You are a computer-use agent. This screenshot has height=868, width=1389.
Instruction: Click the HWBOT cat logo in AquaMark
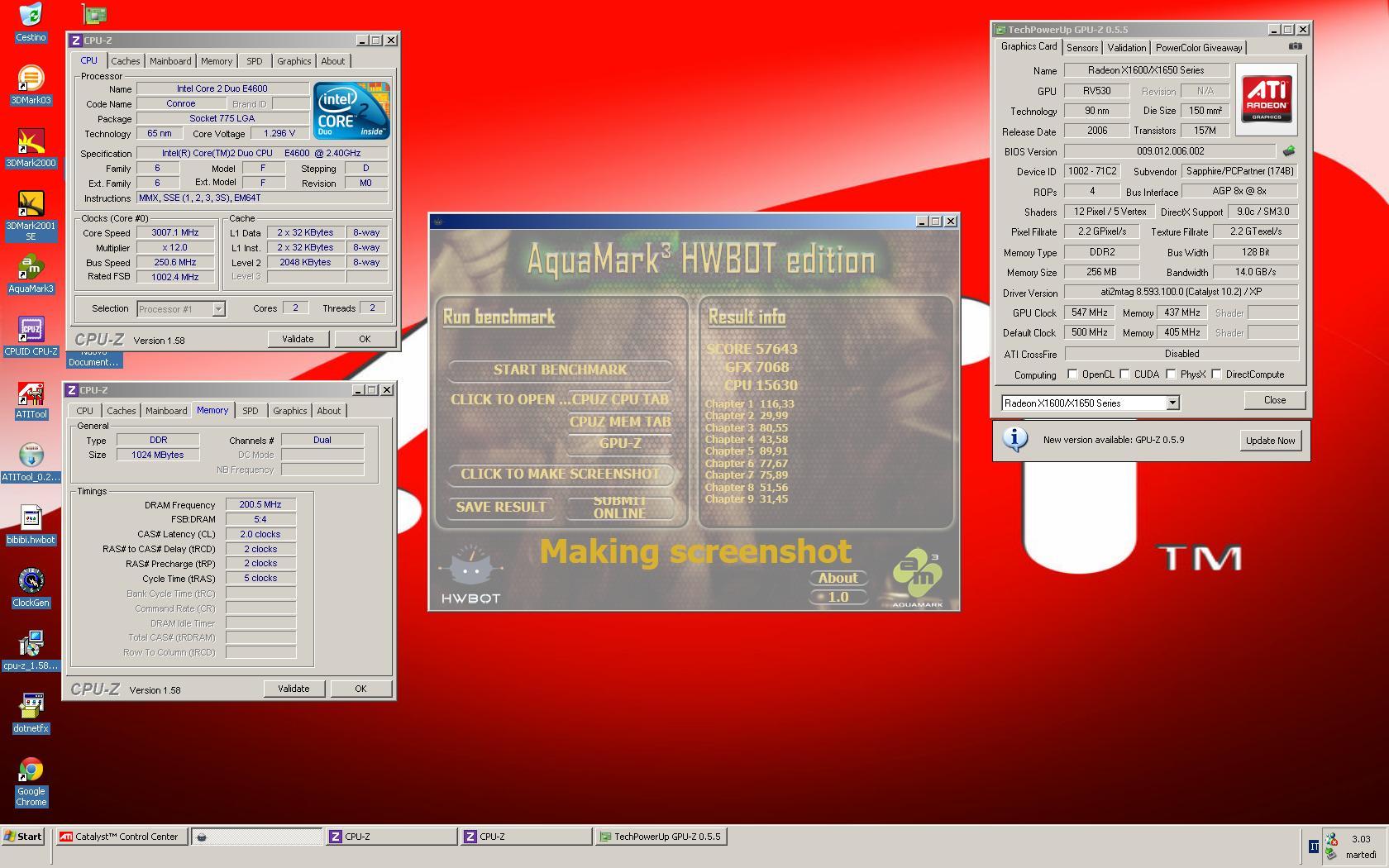pyautogui.click(x=470, y=574)
